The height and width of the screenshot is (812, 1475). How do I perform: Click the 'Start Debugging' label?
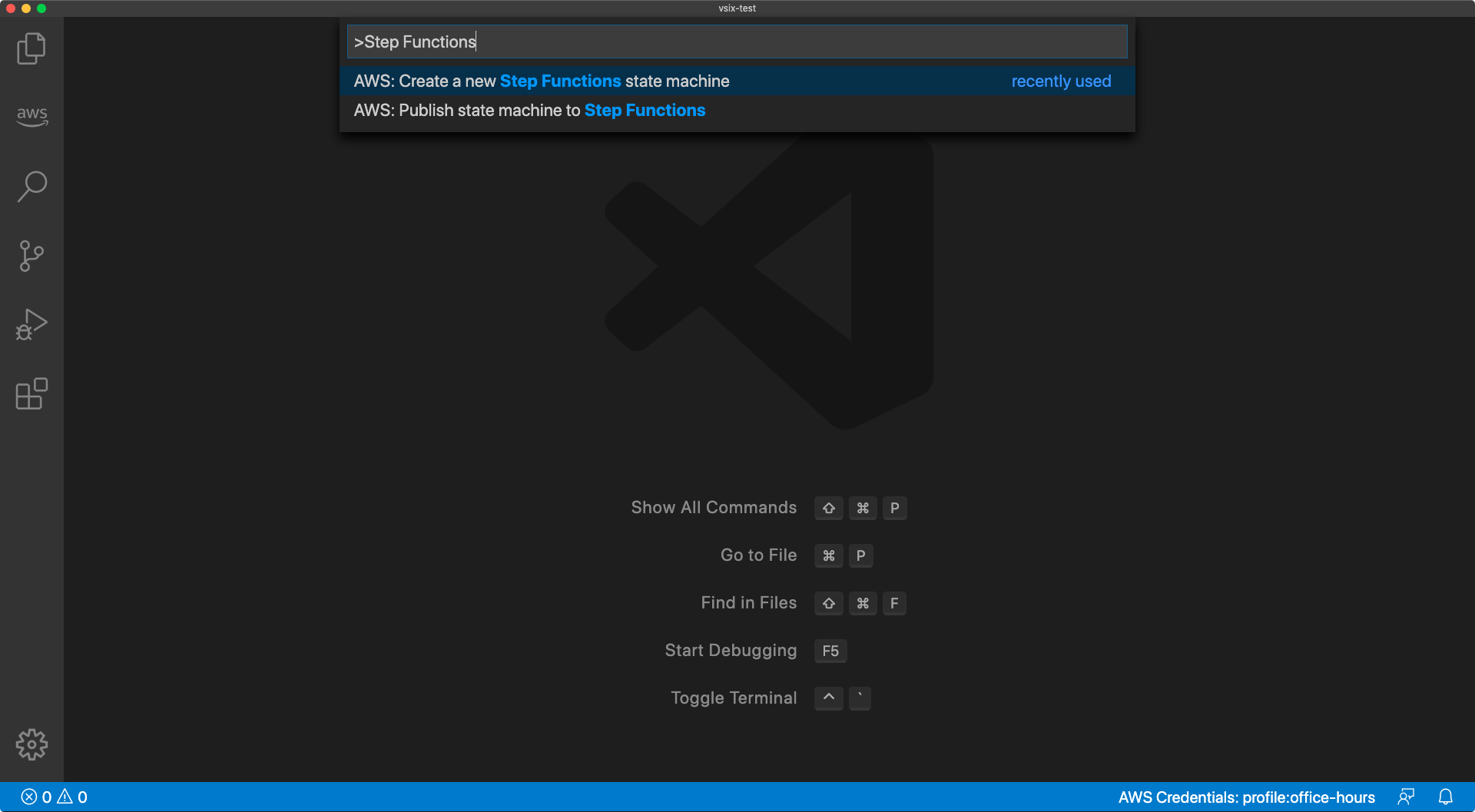(731, 651)
